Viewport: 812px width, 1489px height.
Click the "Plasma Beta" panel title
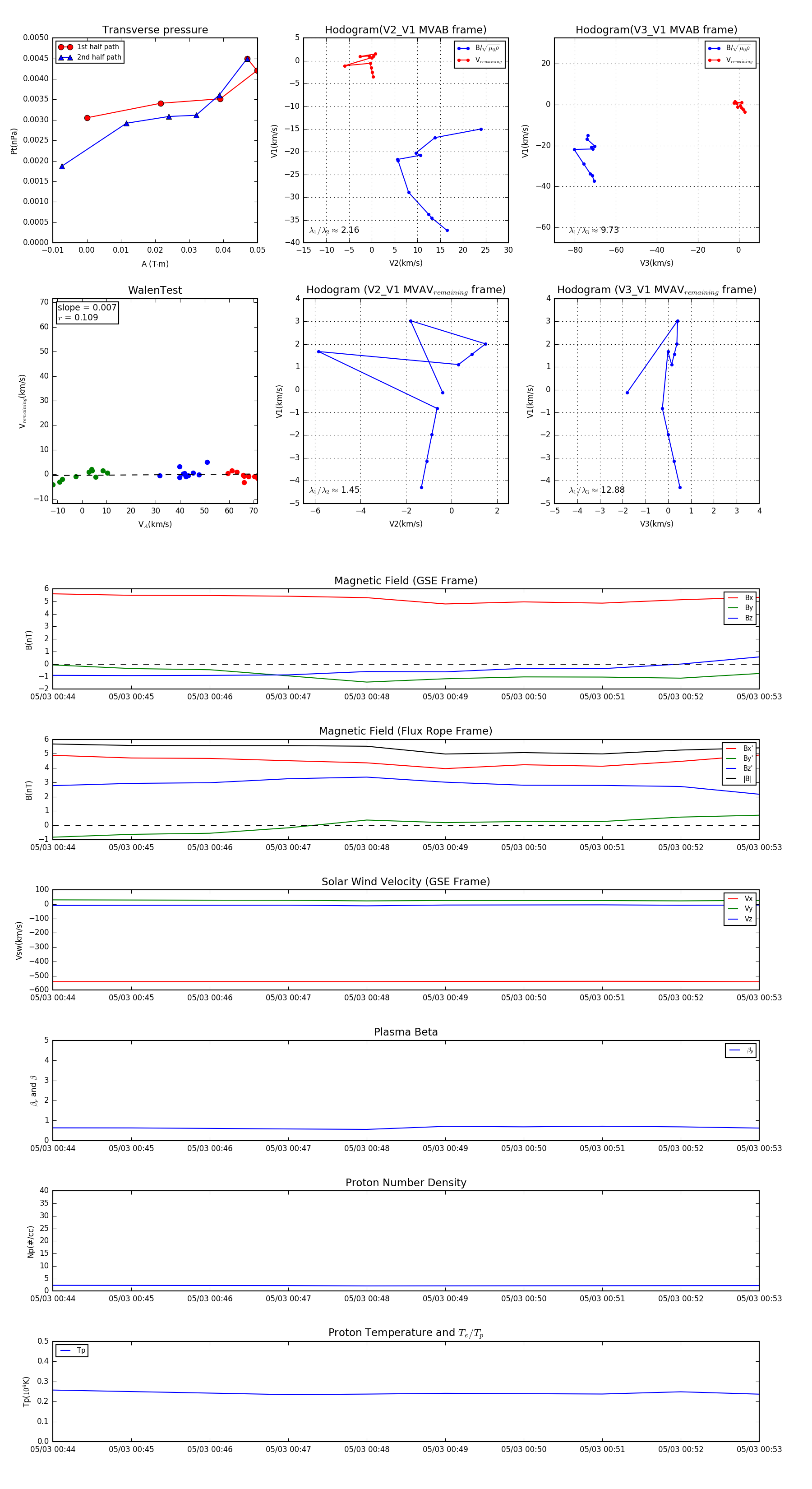tap(406, 1032)
